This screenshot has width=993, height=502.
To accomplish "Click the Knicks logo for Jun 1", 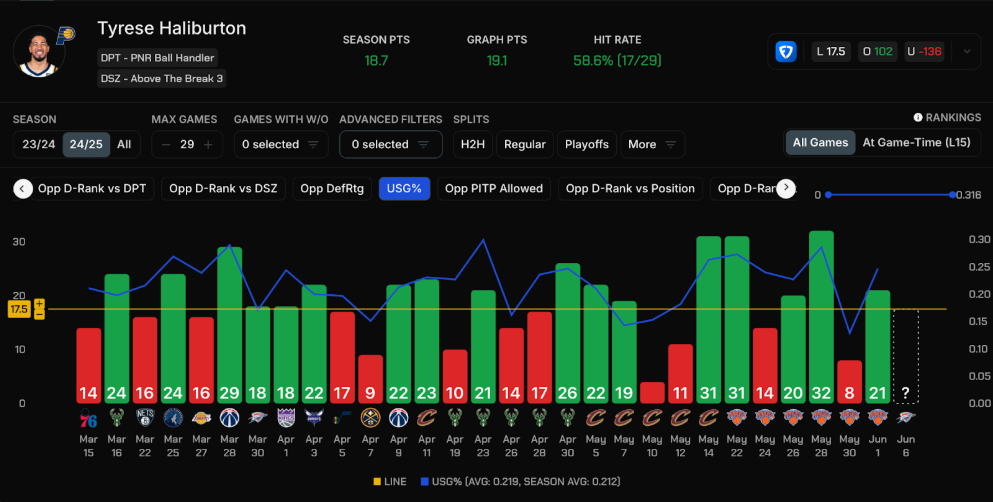I will click(878, 418).
